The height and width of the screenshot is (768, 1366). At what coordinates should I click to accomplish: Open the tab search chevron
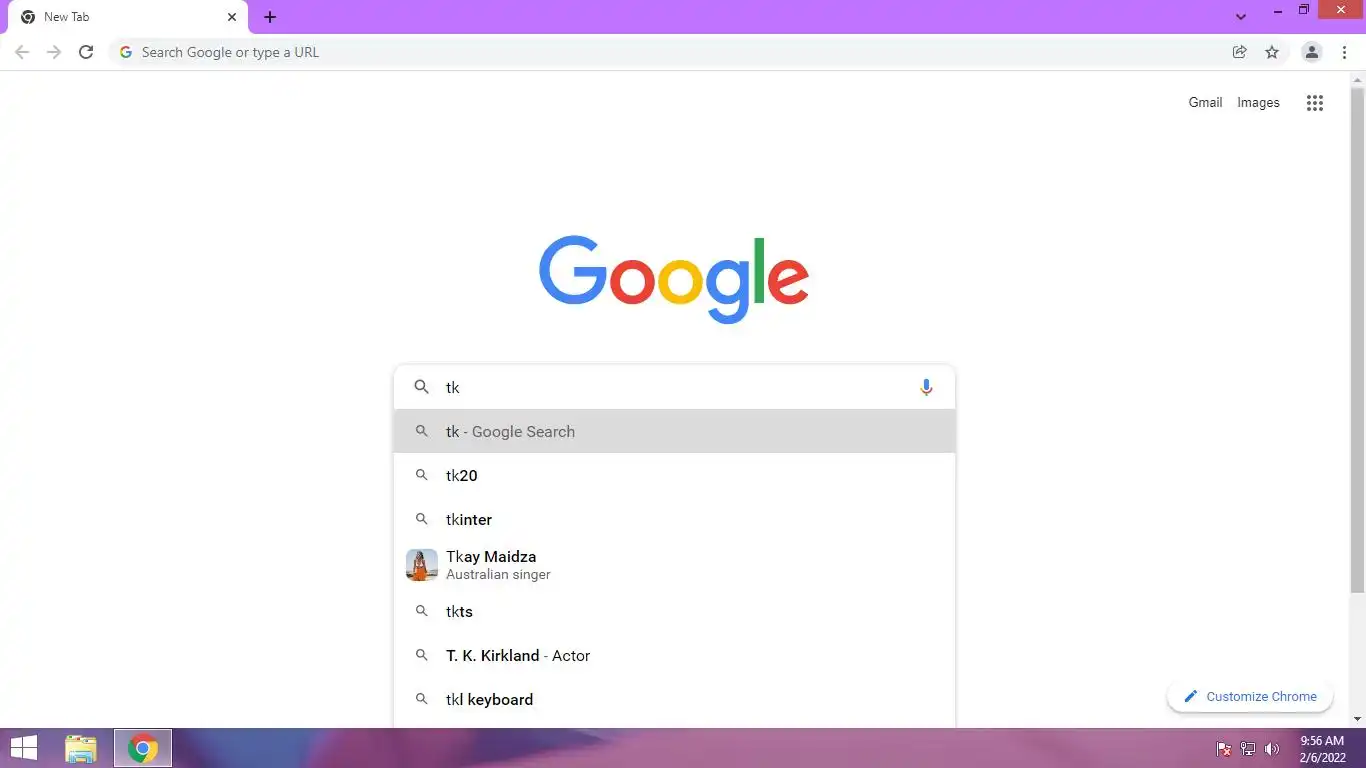pos(1241,17)
